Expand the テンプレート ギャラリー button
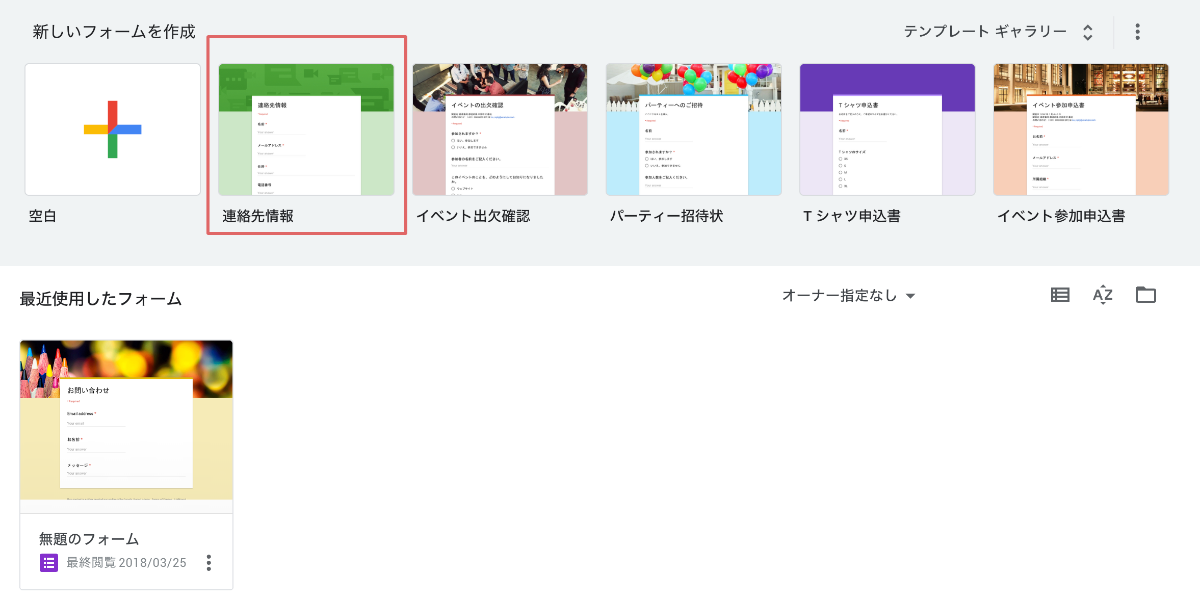 998,32
